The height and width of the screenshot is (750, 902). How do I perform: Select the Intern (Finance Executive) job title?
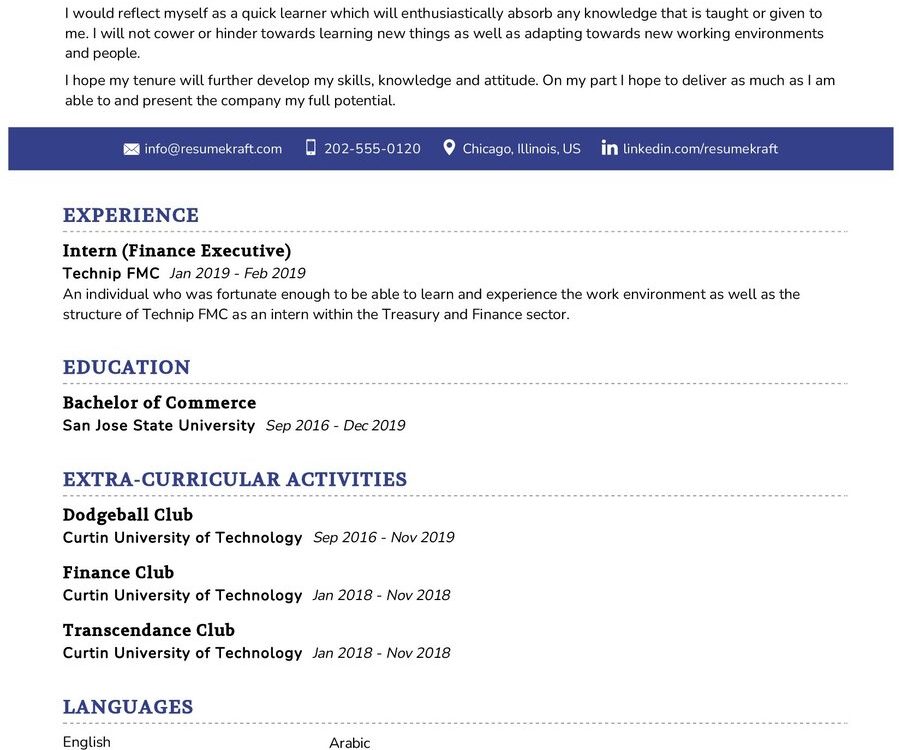point(177,250)
